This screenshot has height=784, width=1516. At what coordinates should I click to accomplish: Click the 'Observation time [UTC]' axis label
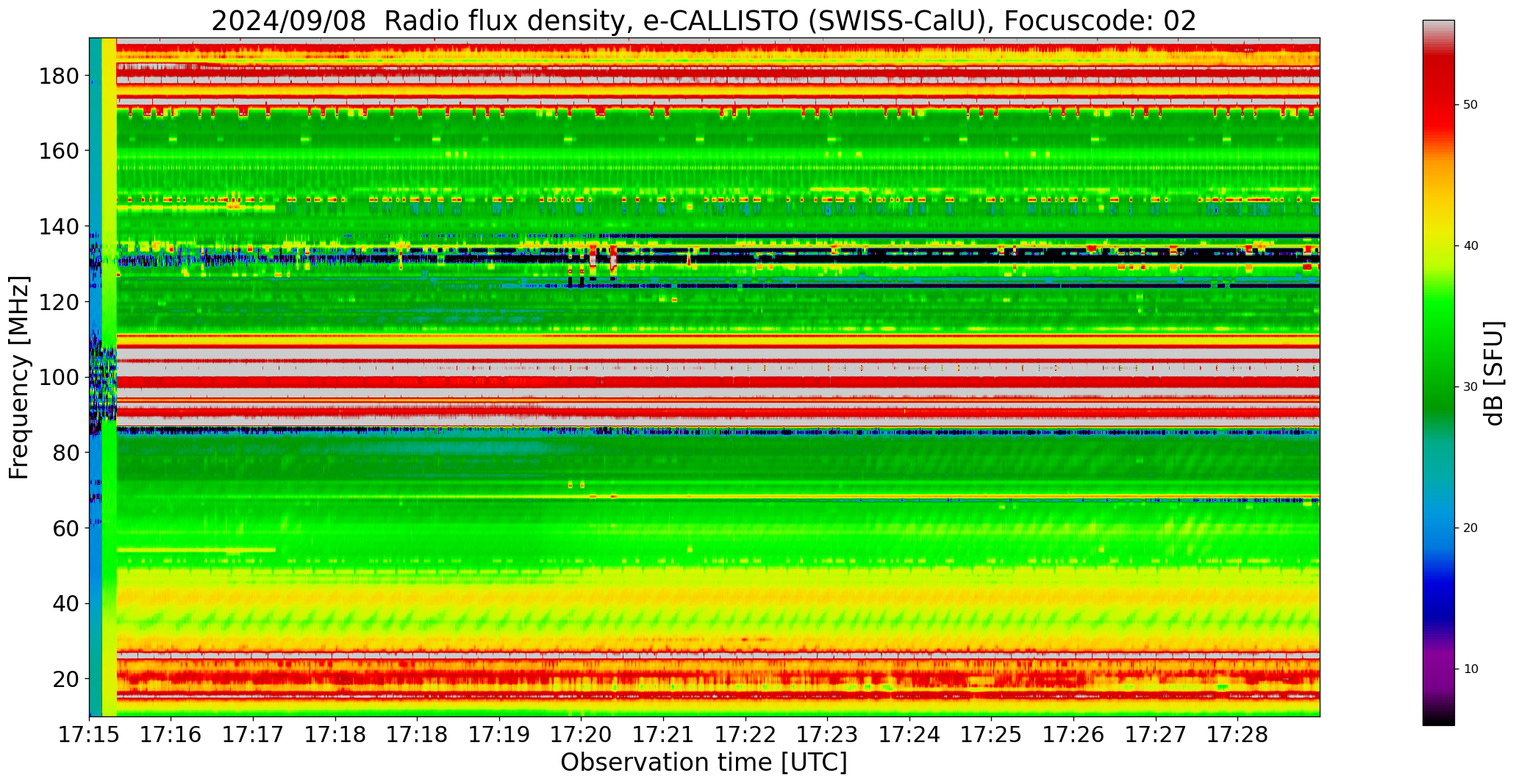click(x=704, y=762)
